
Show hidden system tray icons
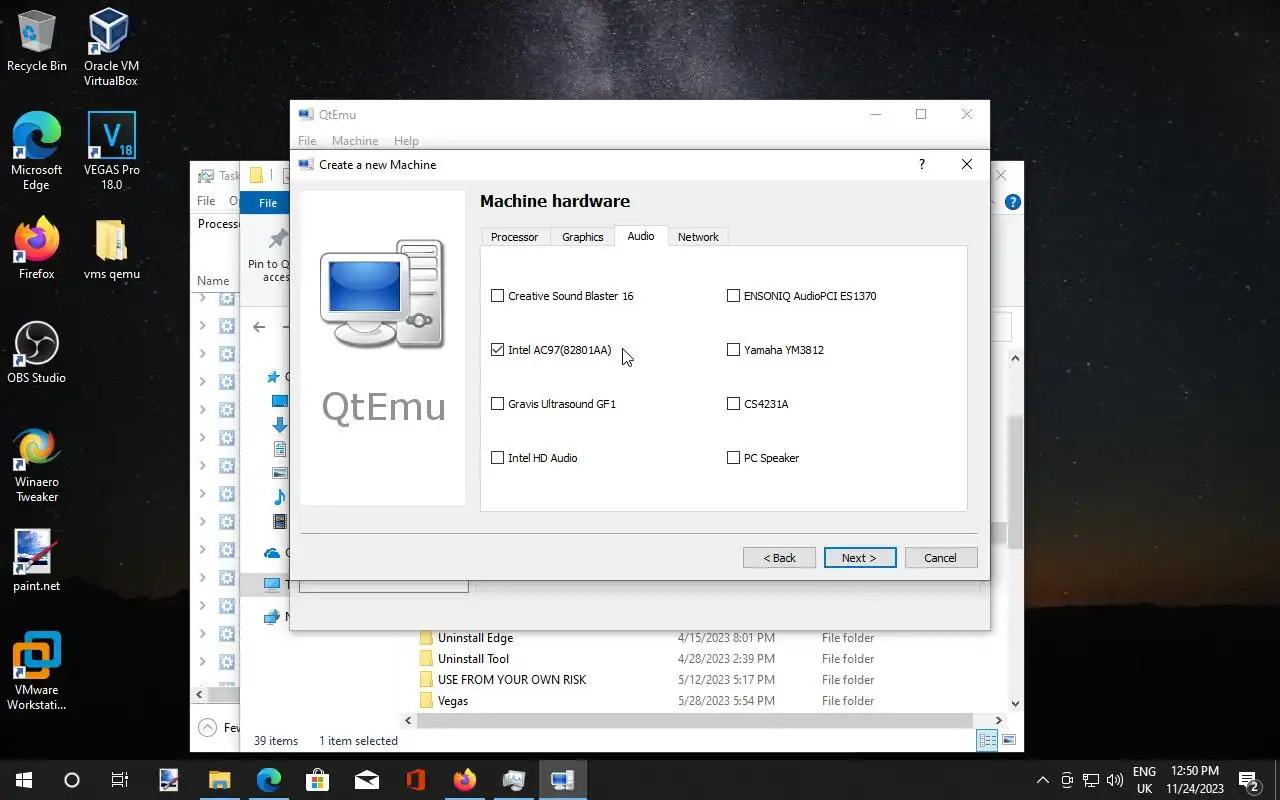[x=1043, y=780]
